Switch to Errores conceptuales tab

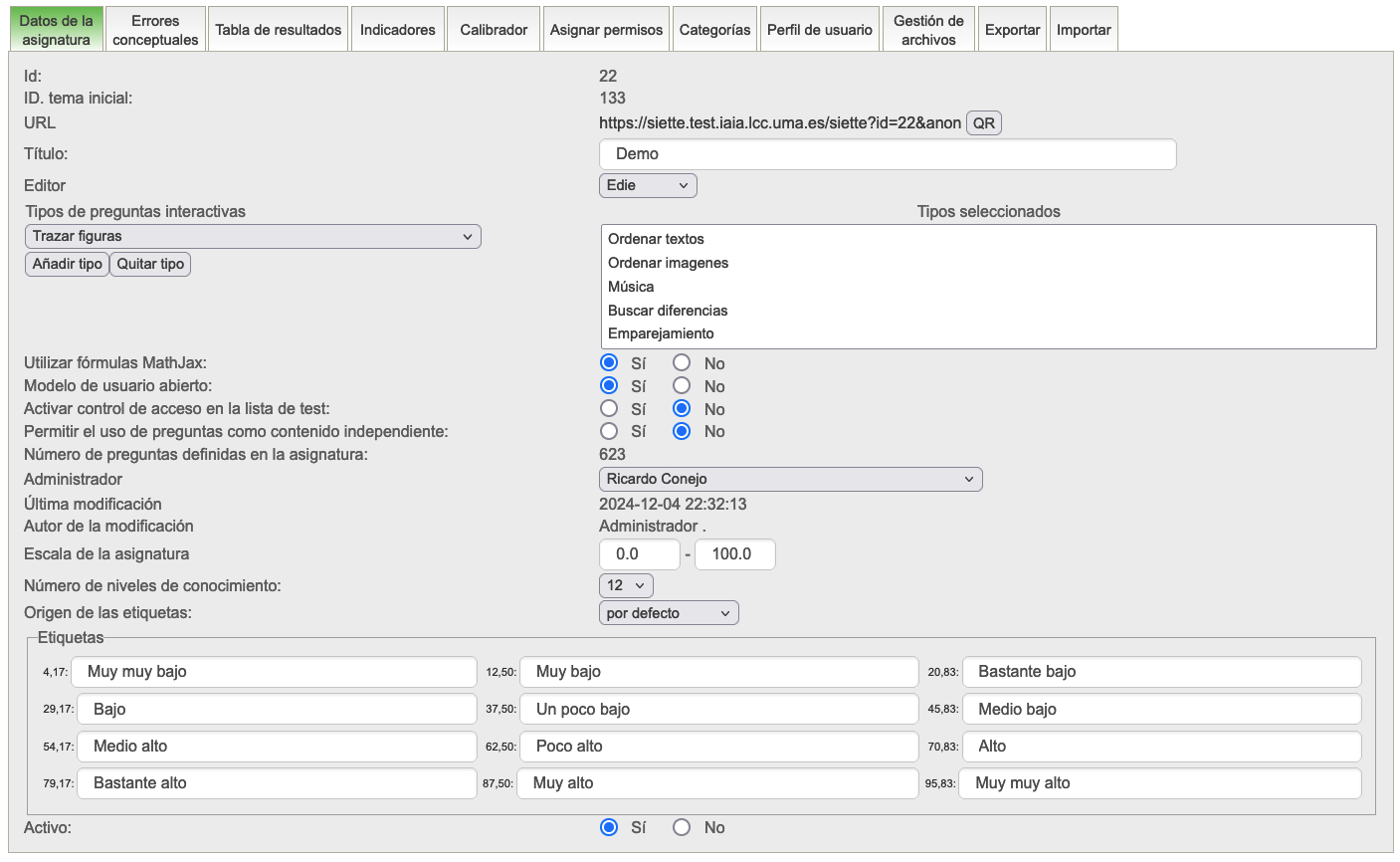(x=155, y=30)
